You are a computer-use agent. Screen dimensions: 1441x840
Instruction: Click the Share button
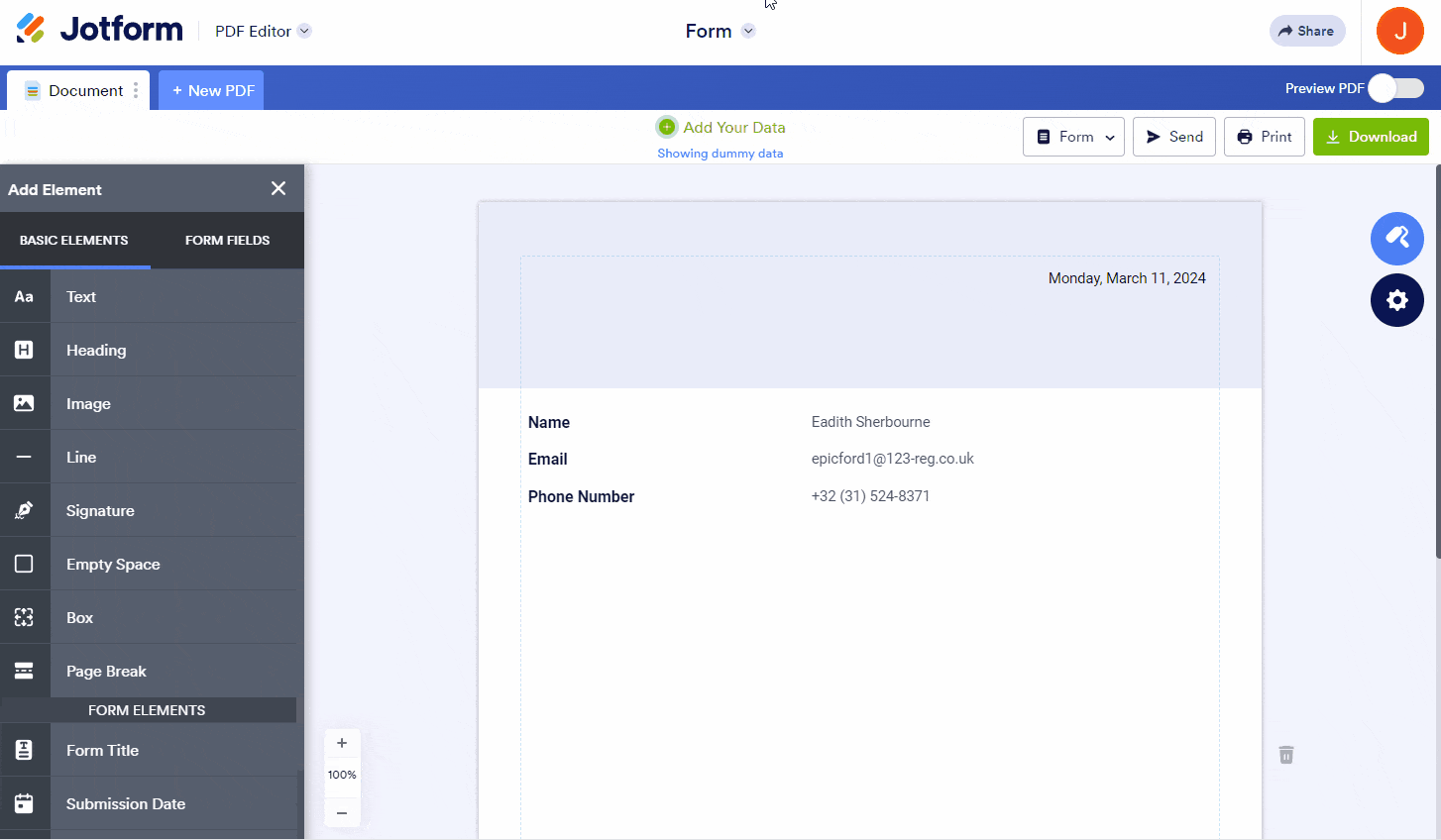1307,31
